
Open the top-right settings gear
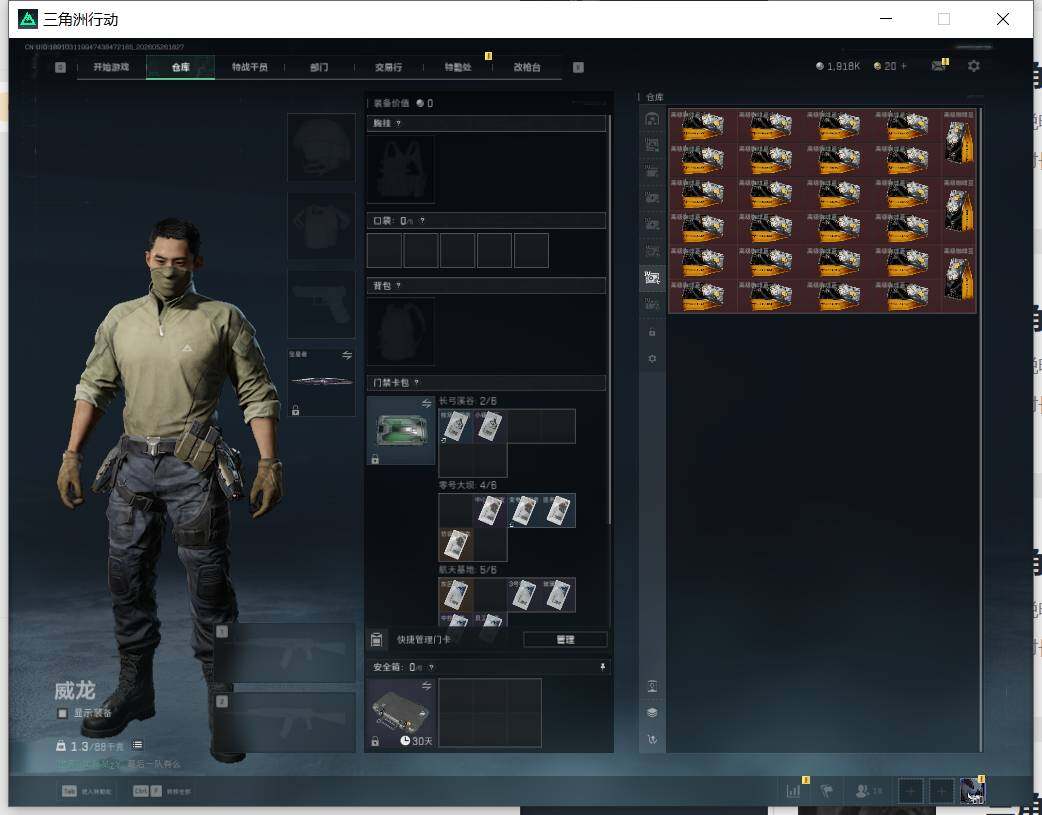tap(974, 66)
